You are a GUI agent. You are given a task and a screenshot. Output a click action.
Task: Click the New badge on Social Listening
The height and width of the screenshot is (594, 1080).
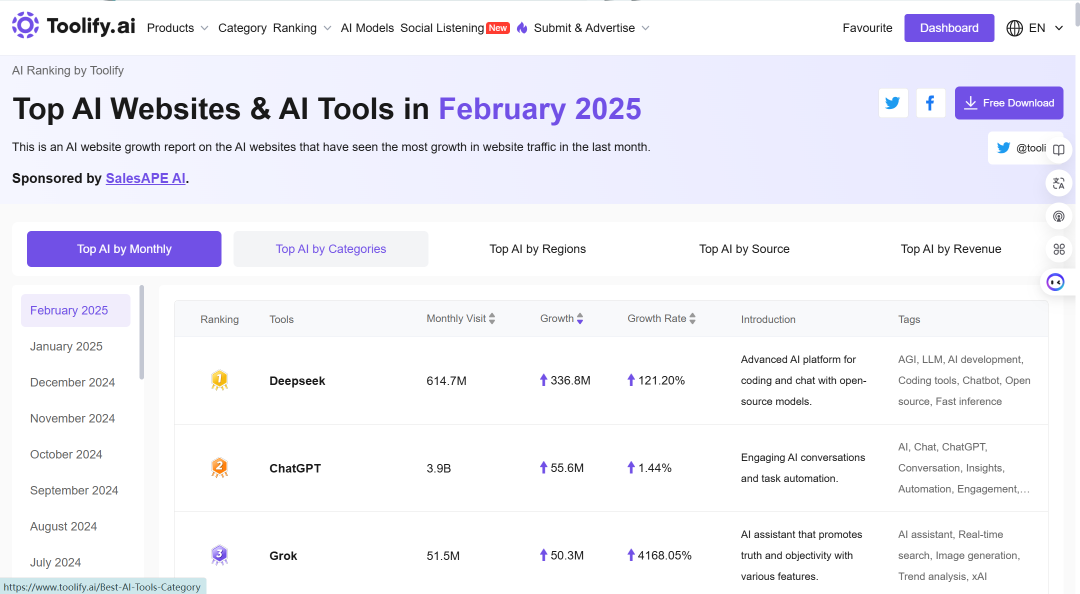pyautogui.click(x=498, y=28)
